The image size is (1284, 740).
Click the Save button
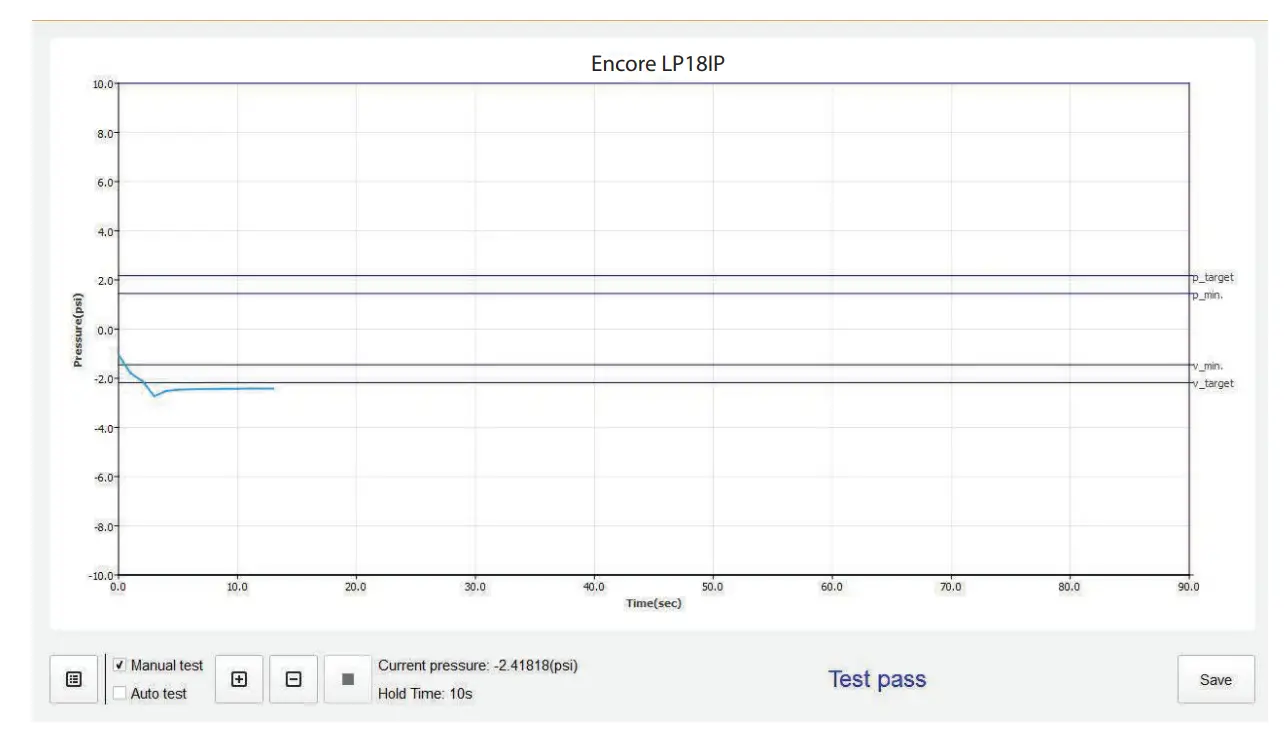[1216, 680]
